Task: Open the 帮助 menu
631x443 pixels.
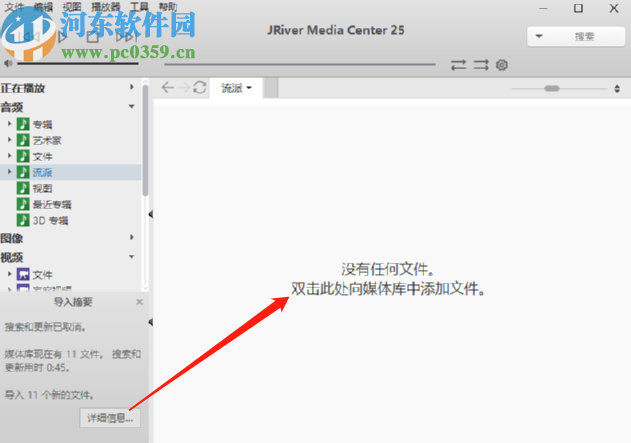Action: [168, 6]
